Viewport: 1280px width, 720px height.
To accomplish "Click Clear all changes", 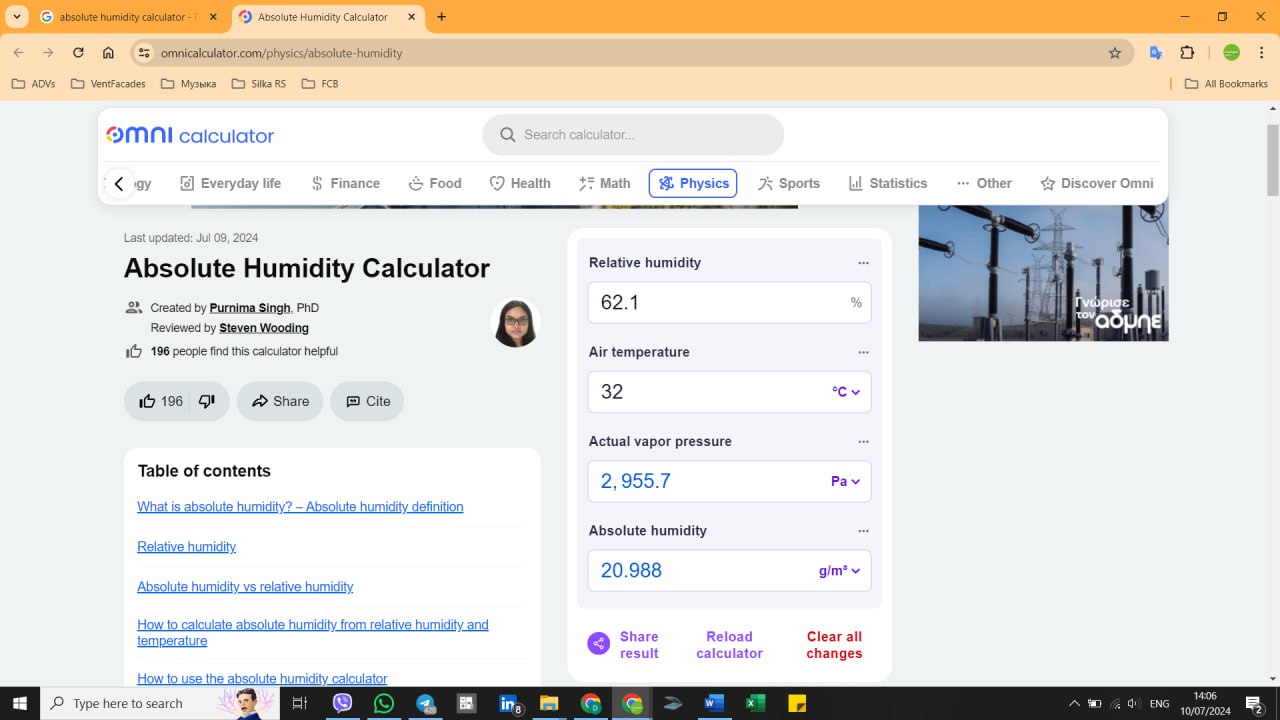I will tap(834, 644).
